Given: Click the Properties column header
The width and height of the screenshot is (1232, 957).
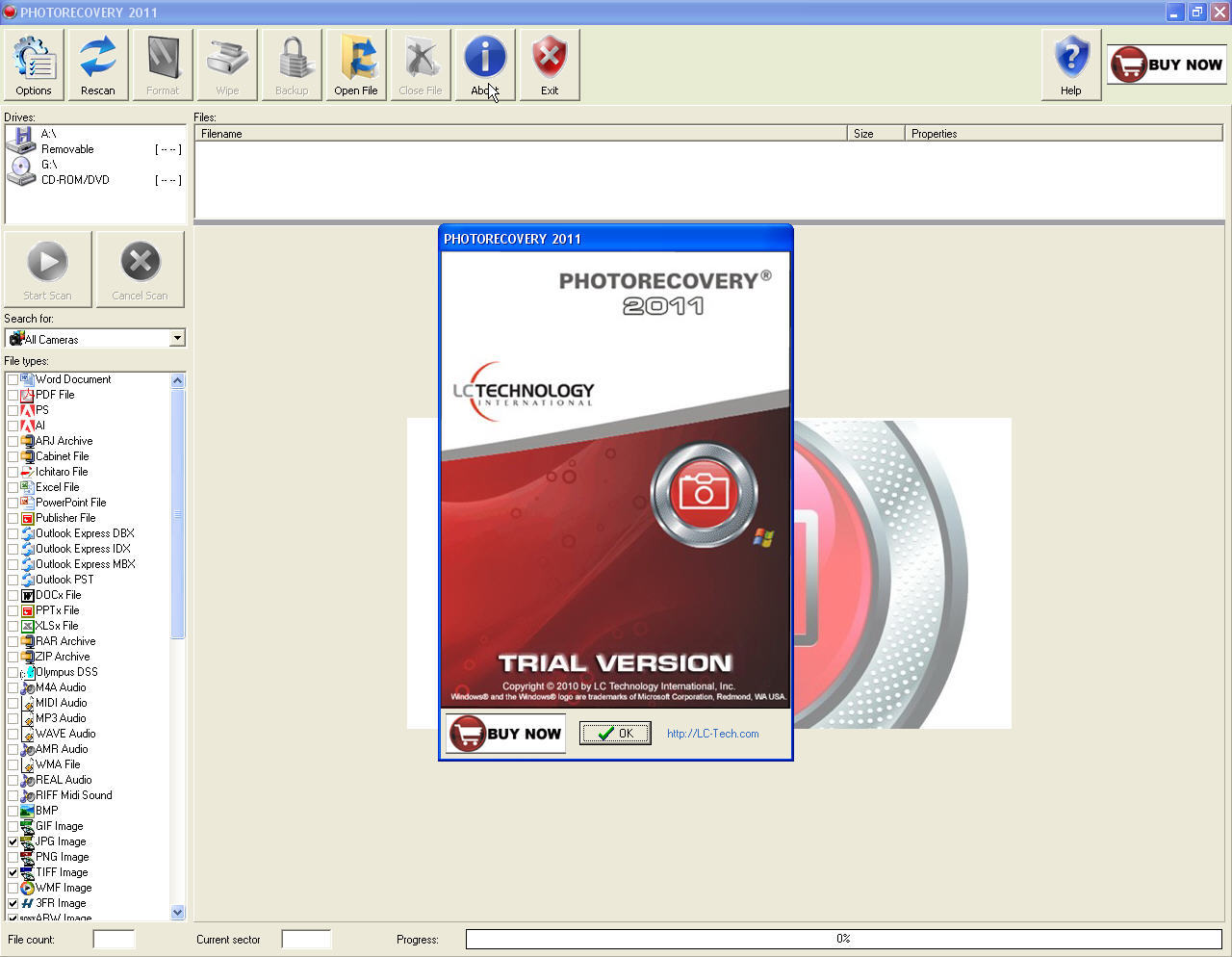Looking at the screenshot, I should pos(1065,134).
